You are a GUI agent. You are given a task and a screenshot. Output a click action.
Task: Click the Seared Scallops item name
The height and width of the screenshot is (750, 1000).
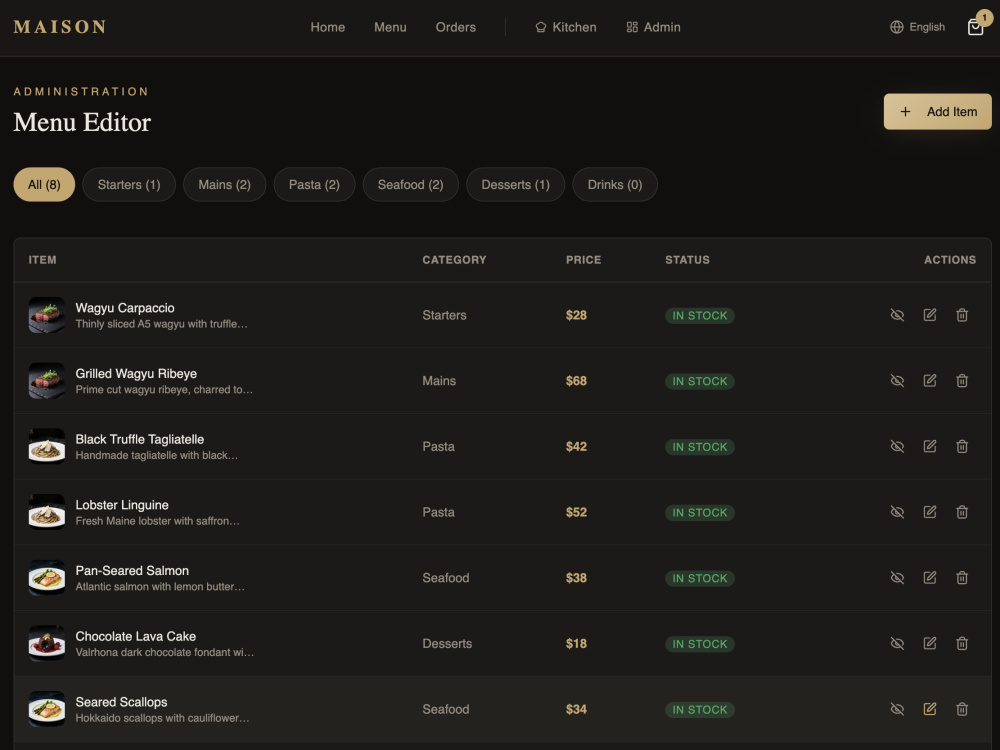121,702
